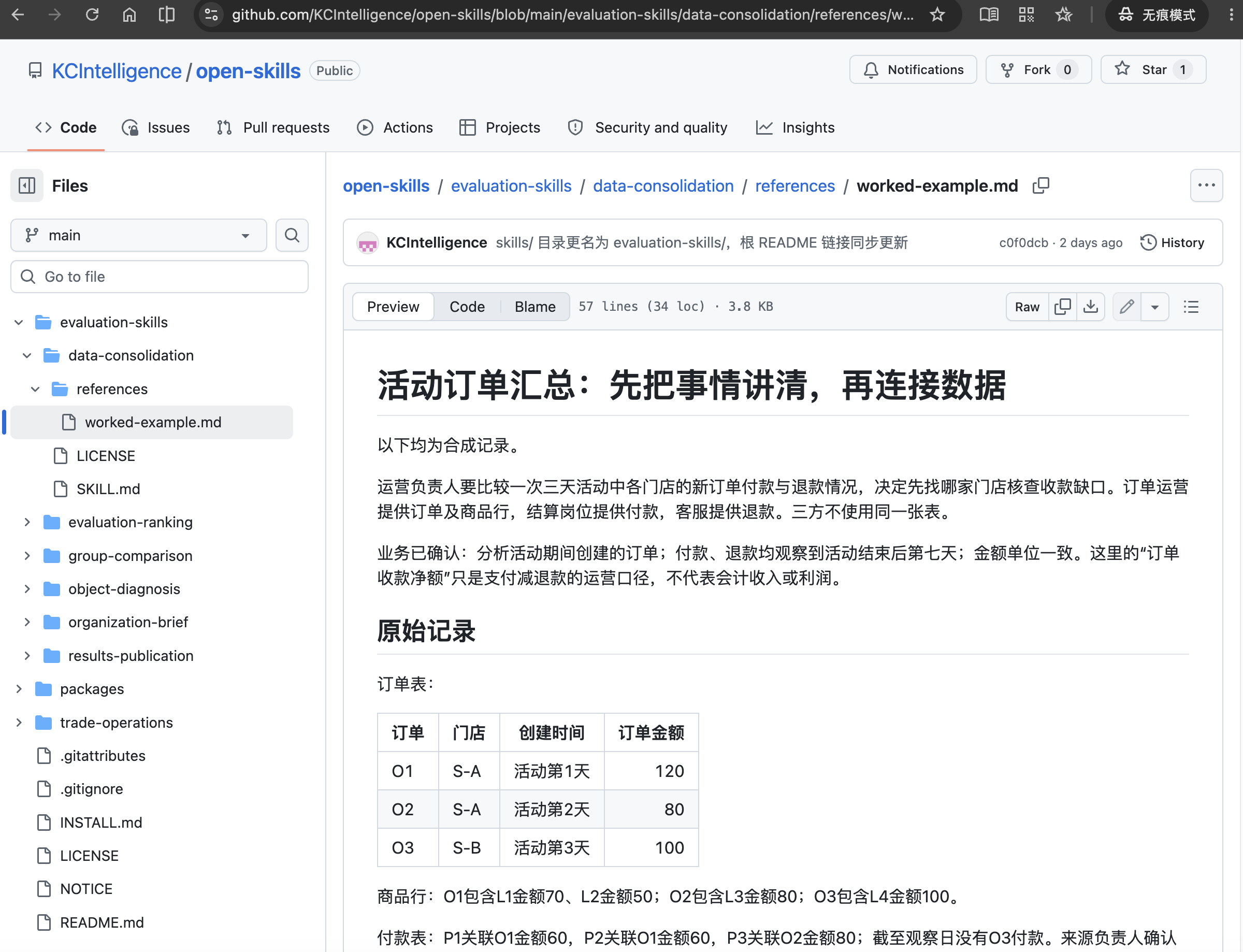Viewport: 1243px width, 952px height.
Task: Open the three-dot more file actions menu
Action: [1206, 185]
